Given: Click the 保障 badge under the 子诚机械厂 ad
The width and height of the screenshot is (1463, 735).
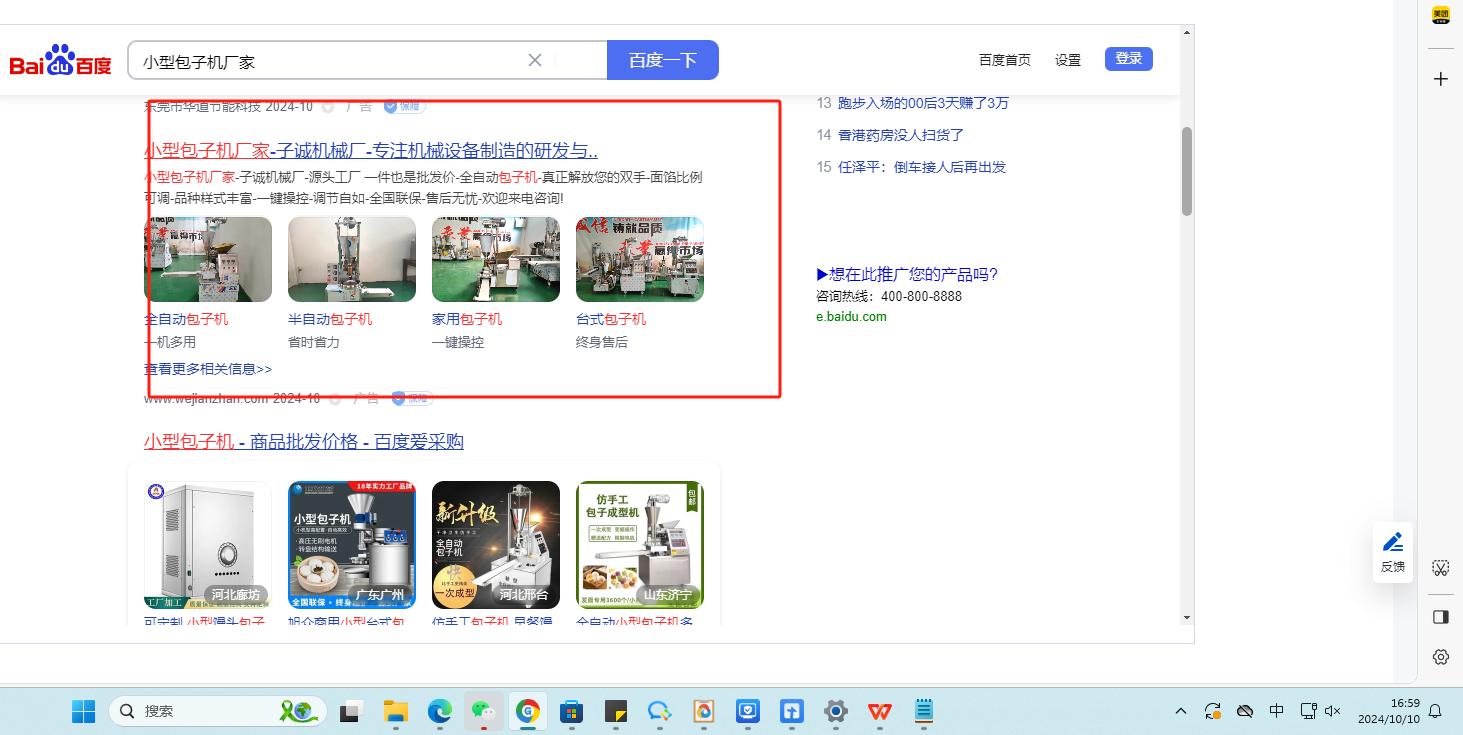Looking at the screenshot, I should point(412,398).
